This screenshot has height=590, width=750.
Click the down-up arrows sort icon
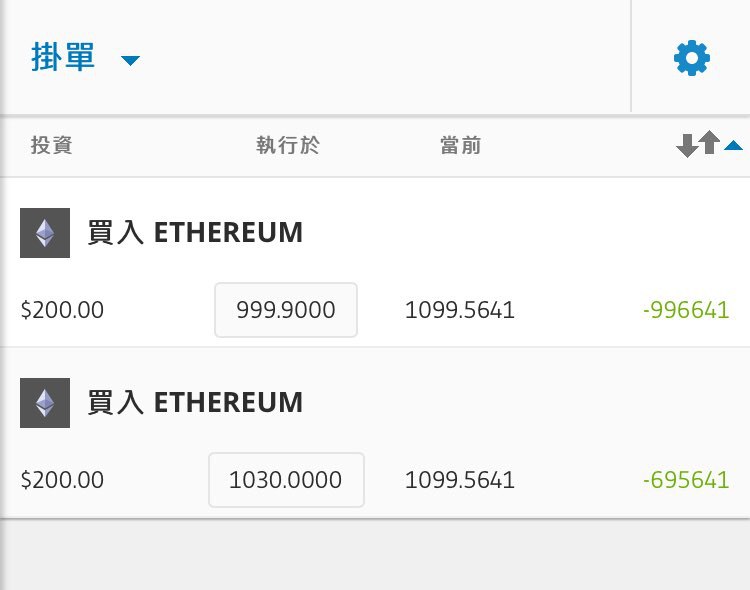tap(698, 145)
